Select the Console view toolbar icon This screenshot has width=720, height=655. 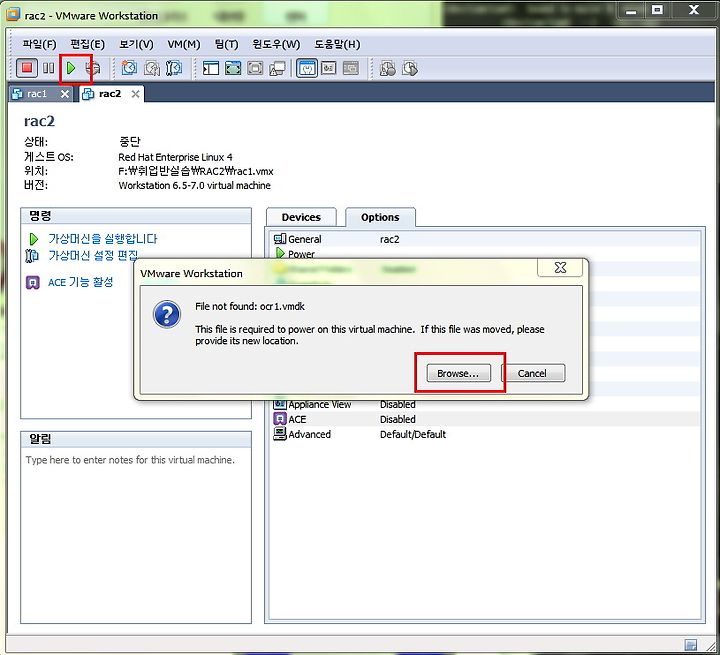[x=351, y=68]
